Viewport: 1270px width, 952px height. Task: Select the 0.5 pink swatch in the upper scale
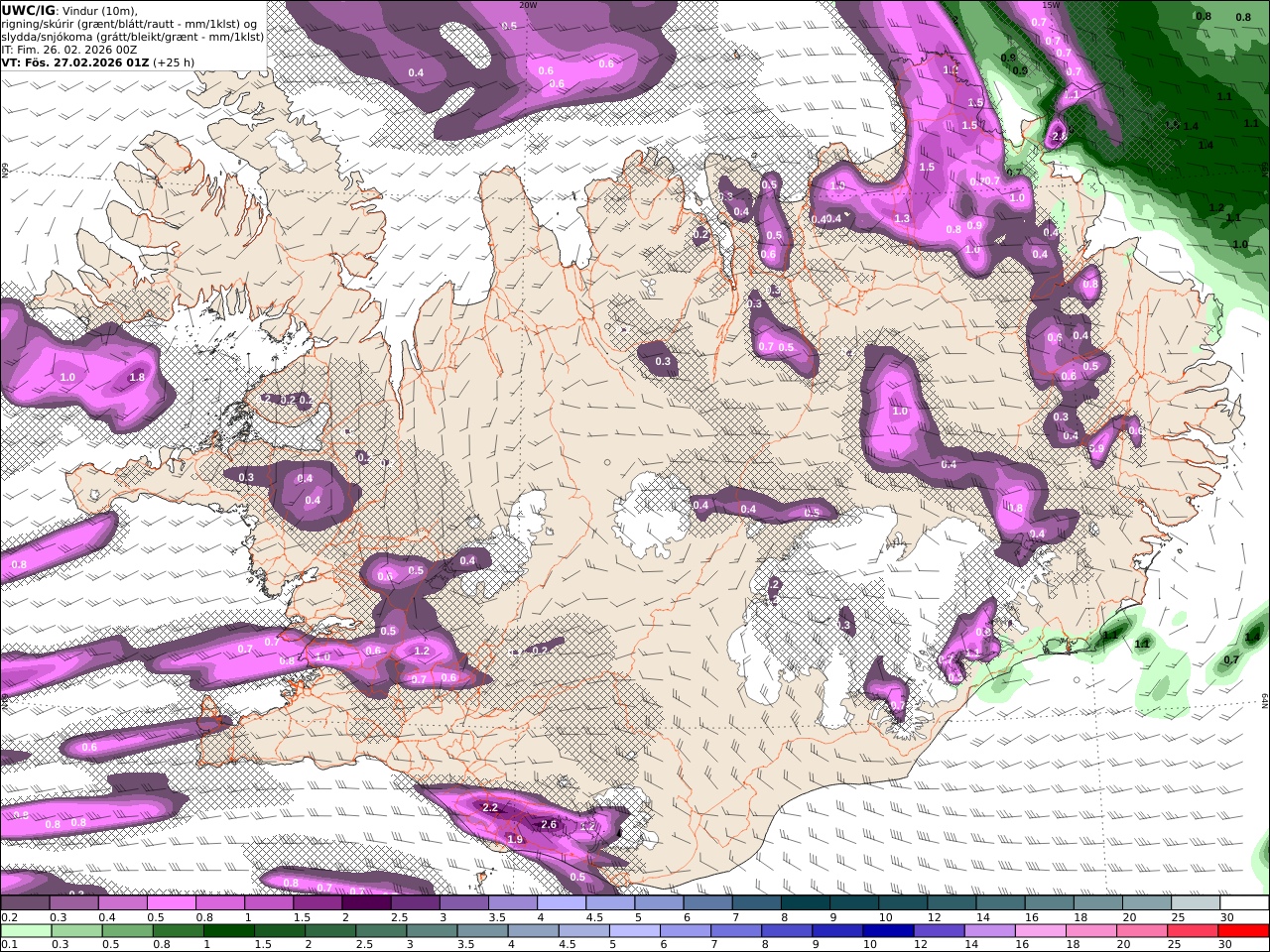click(x=171, y=903)
